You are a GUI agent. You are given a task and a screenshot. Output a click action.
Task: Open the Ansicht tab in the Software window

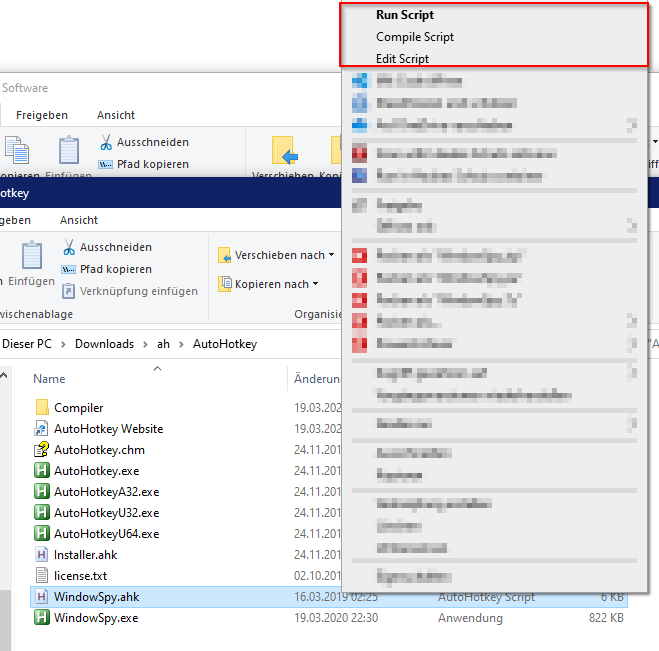(x=116, y=115)
